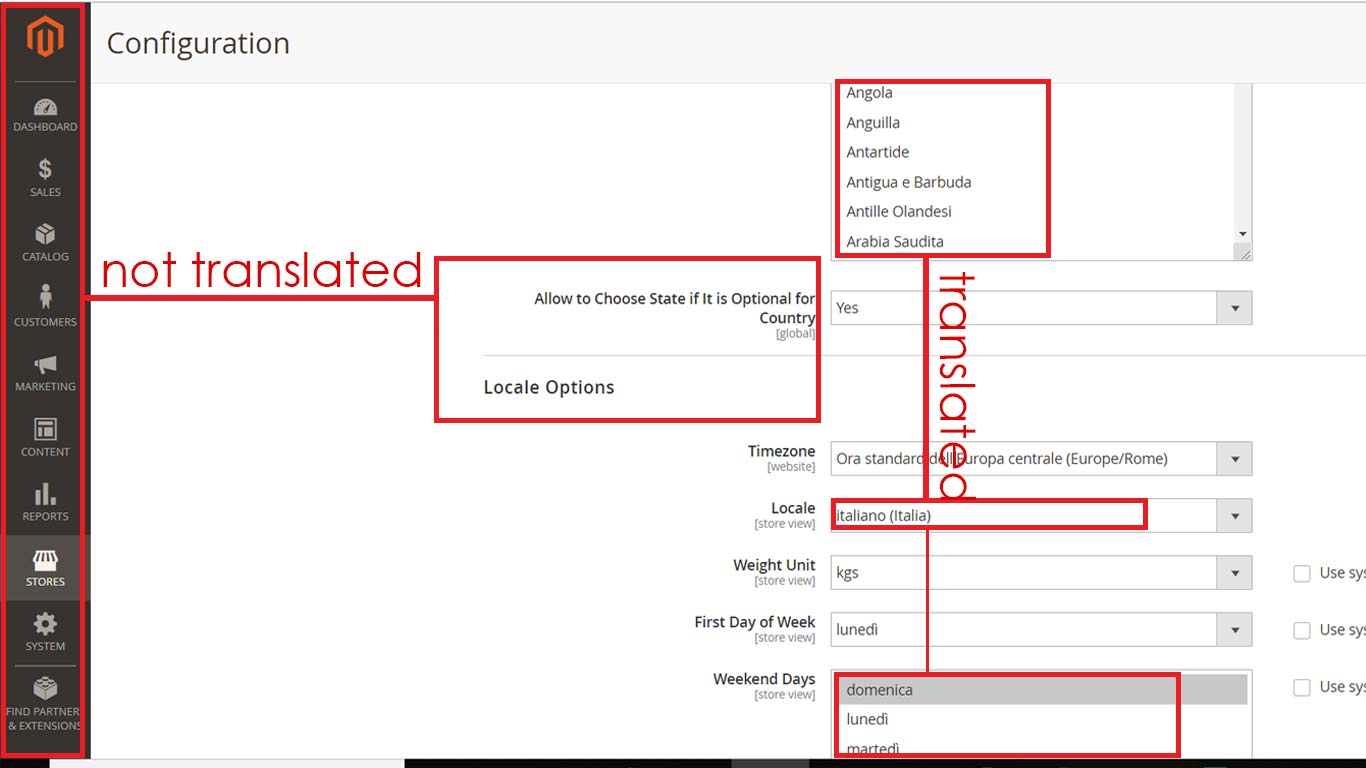Open the Marketing megaphone icon
The width and height of the screenshot is (1366, 768).
click(45, 365)
